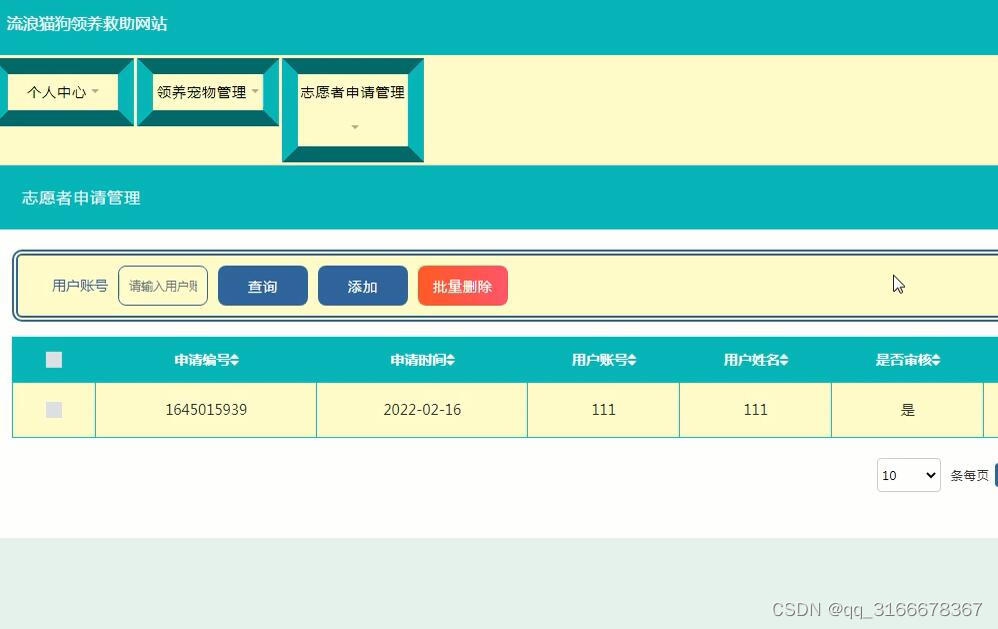Open the 10 per-page dropdown
Image resolution: width=998 pixels, height=629 pixels.
(908, 475)
